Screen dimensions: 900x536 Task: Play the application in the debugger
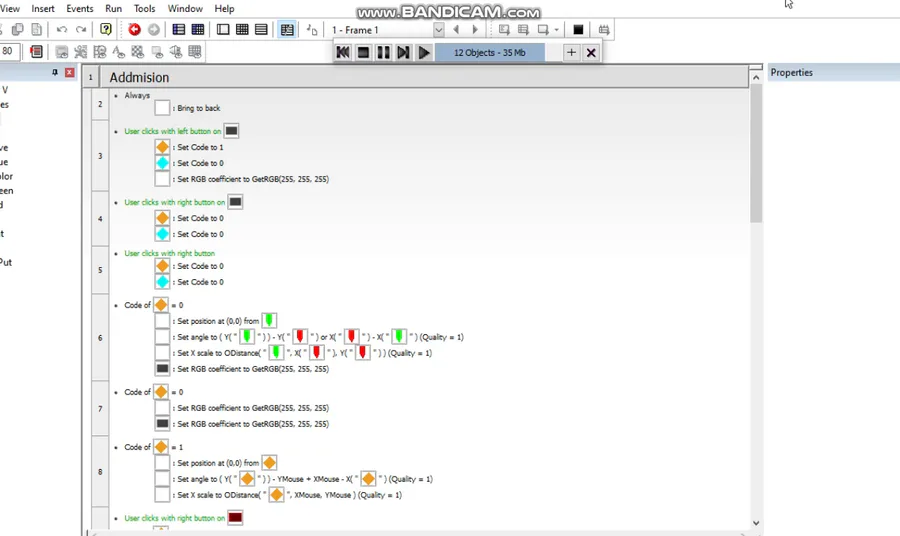[424, 52]
